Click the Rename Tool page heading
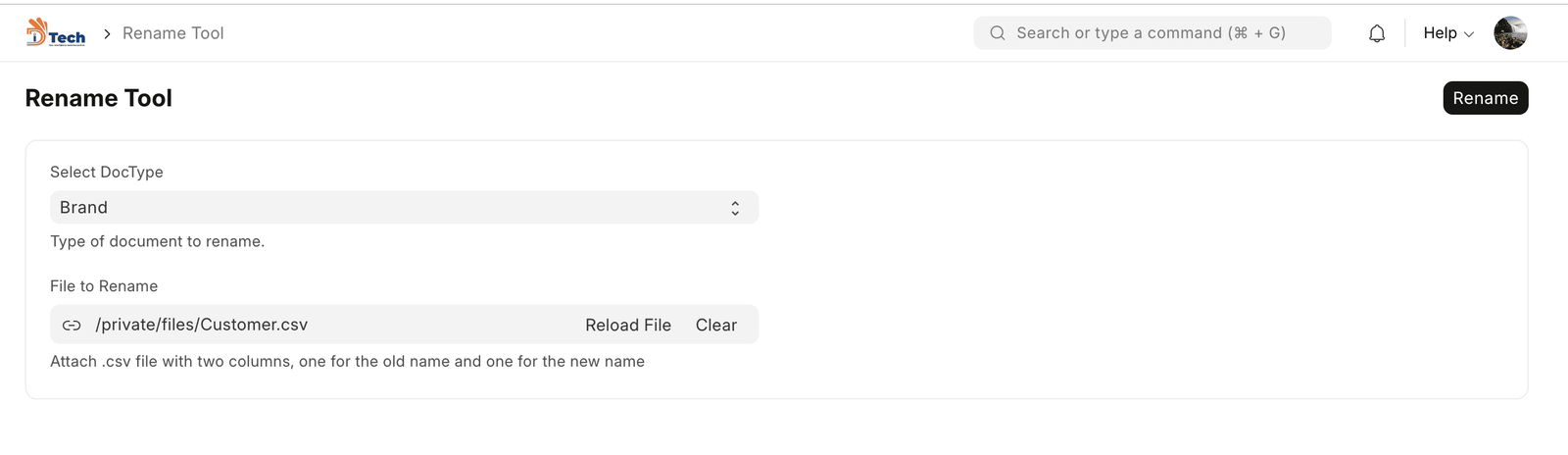This screenshot has height=455, width=1568. pos(98,98)
